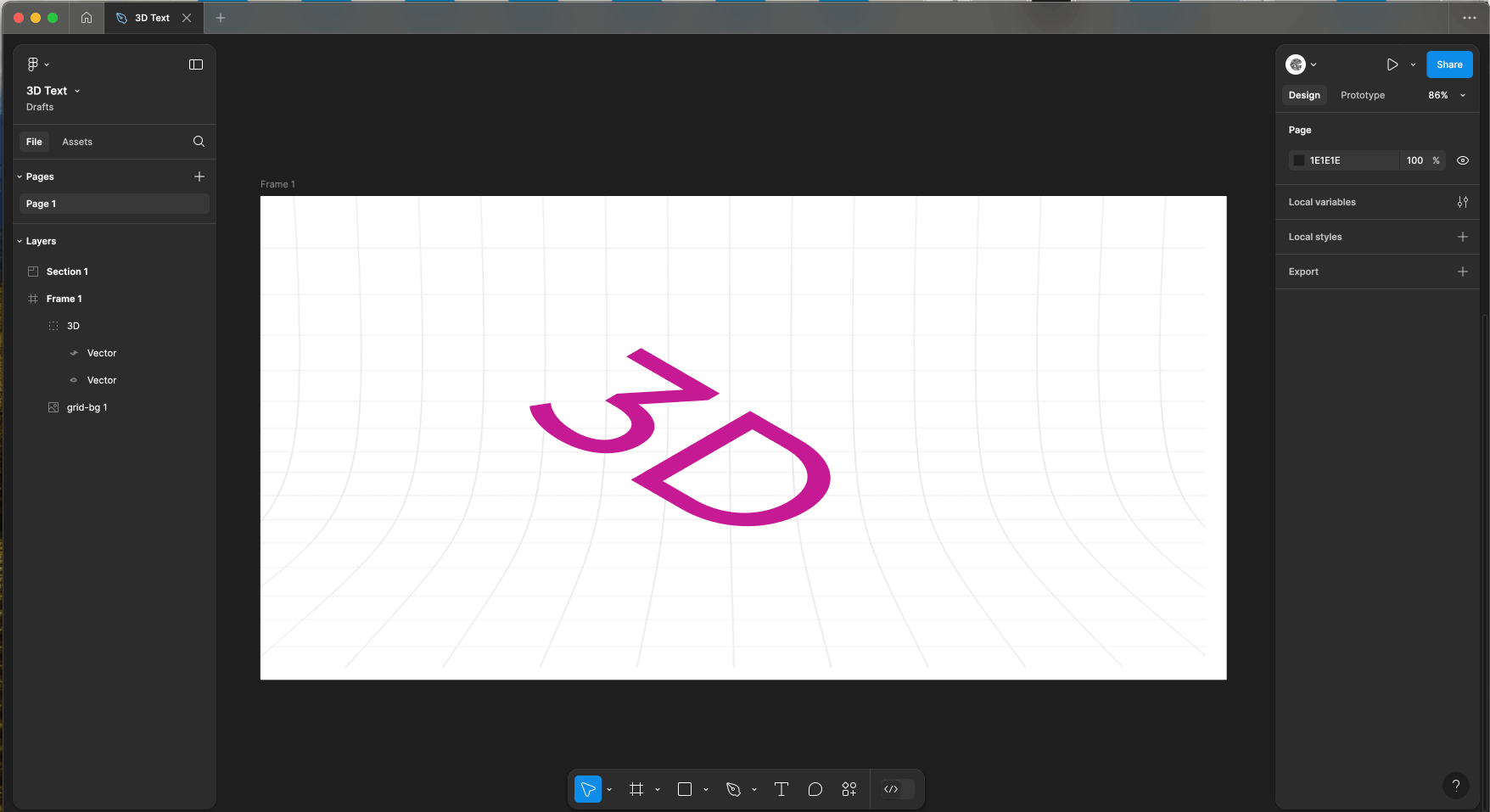Select the Comment tool
The image size is (1490, 812).
click(815, 789)
